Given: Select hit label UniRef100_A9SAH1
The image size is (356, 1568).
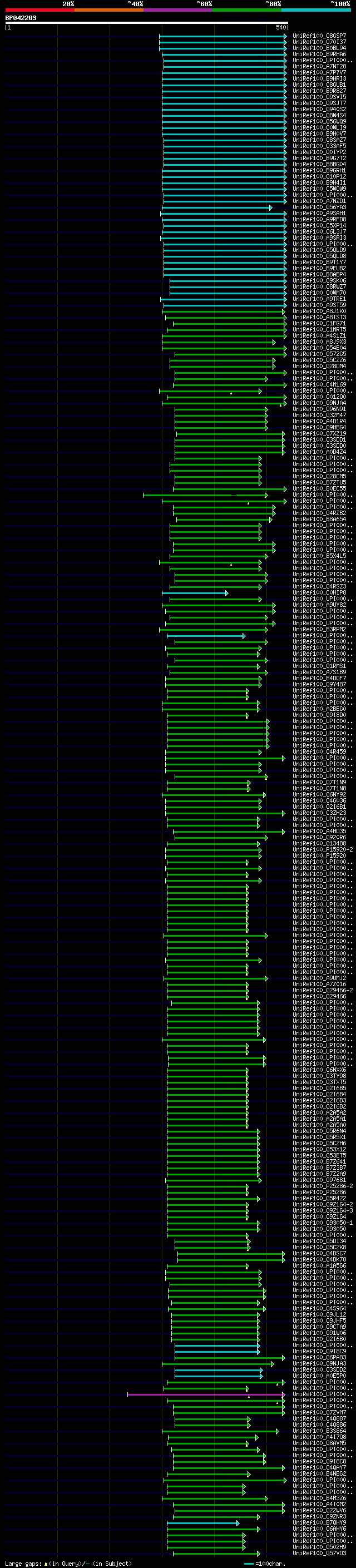Looking at the screenshot, I should pyautogui.click(x=319, y=214).
